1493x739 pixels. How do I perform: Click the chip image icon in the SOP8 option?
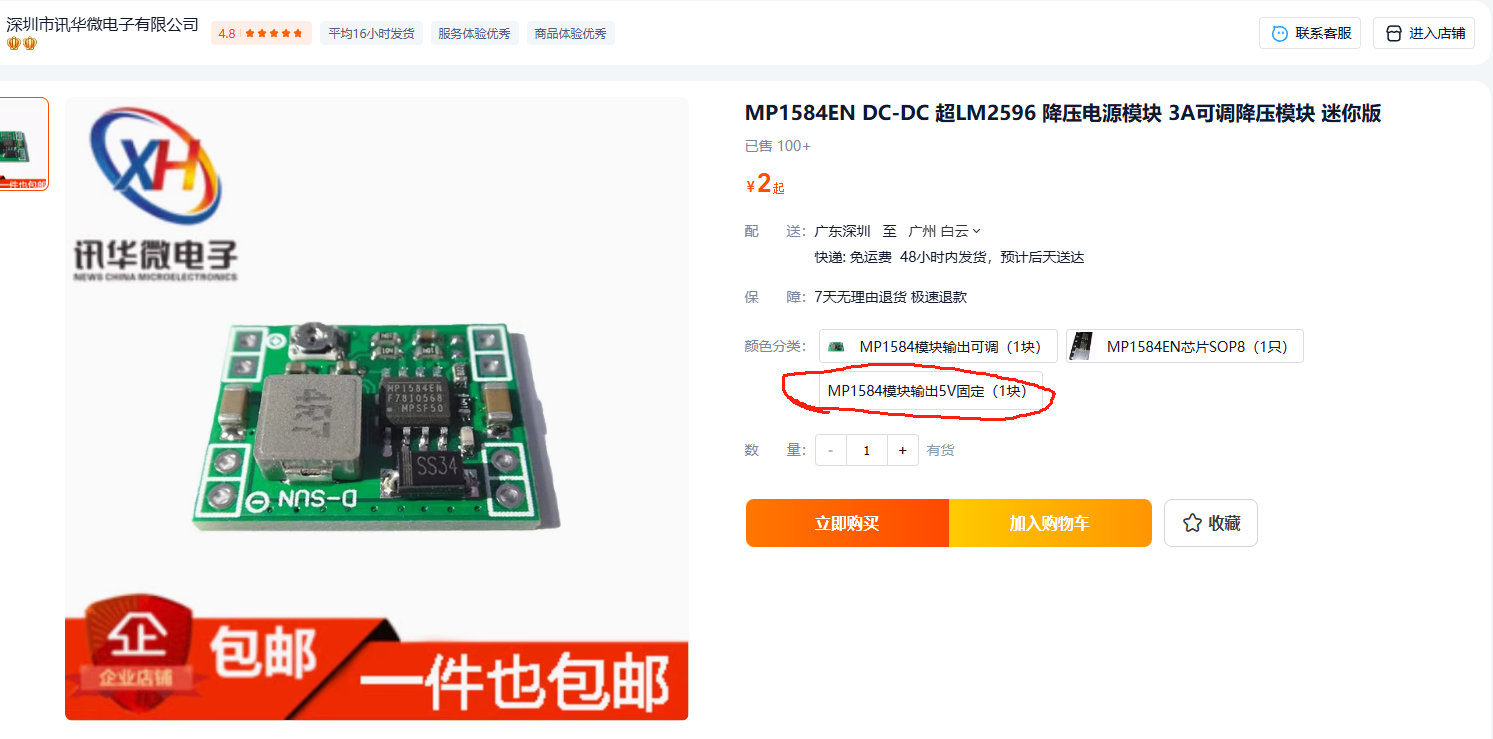(1081, 346)
